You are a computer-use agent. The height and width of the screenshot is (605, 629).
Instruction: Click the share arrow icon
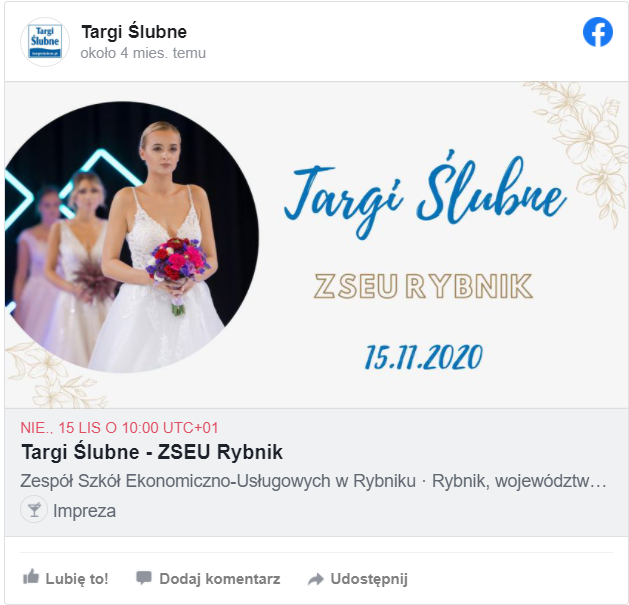click(316, 579)
